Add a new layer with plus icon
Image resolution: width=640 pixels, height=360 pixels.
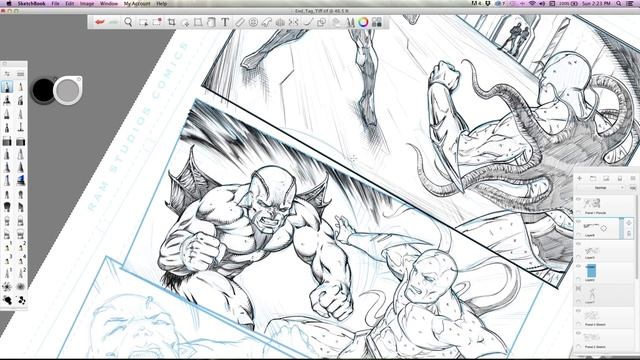pyautogui.click(x=580, y=178)
